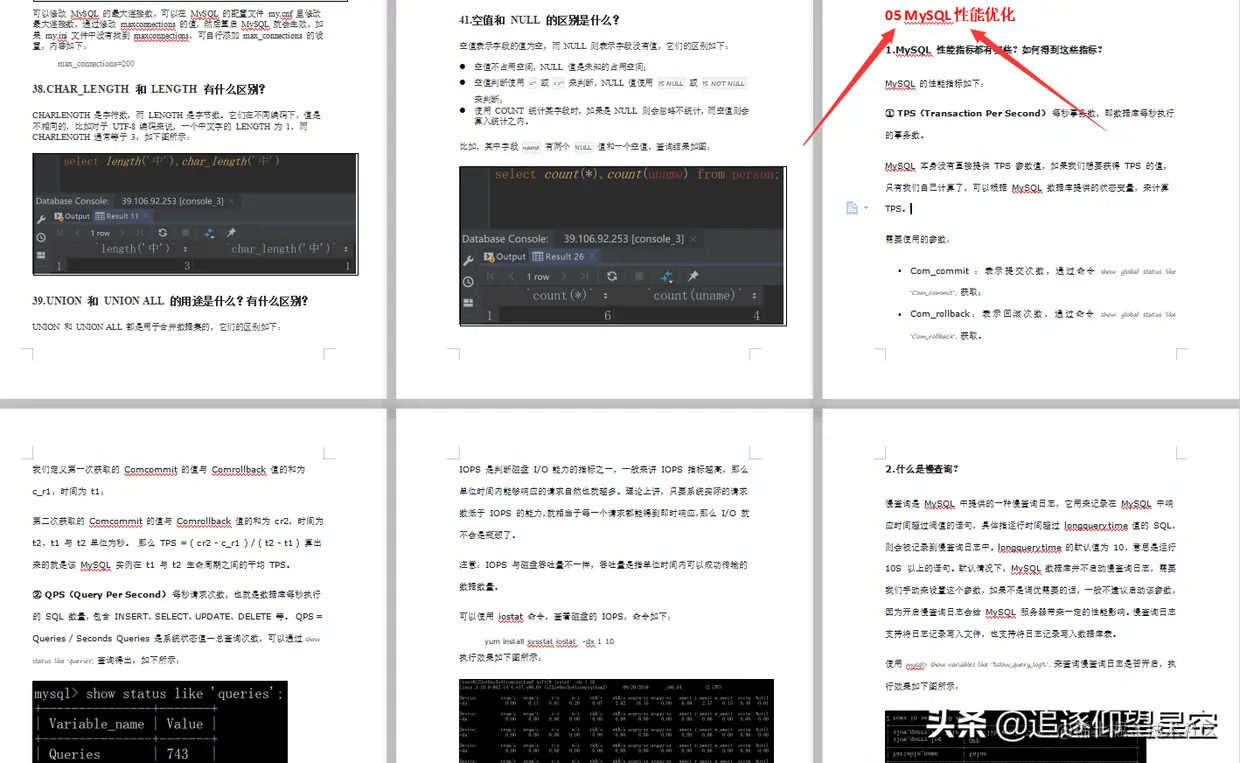
Task: Click the pin icon in the Result 11 toolbar
Action: coord(232,233)
